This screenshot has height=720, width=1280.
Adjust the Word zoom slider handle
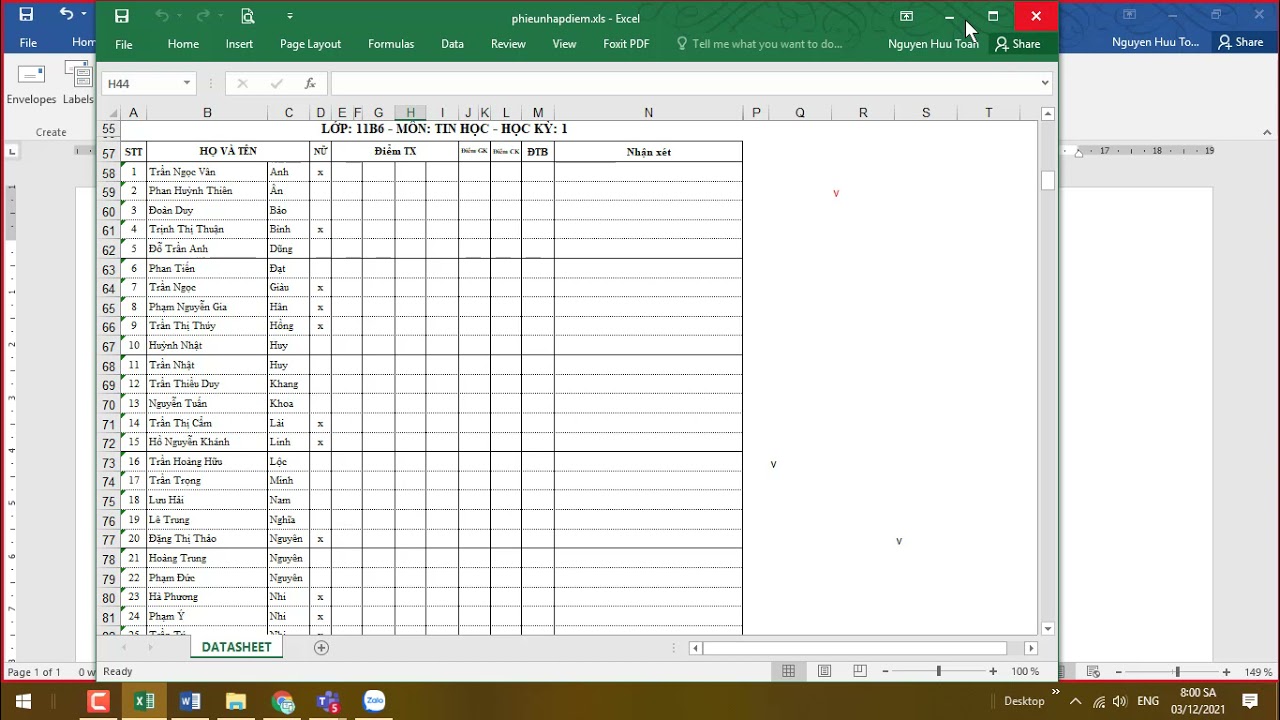[x=1177, y=672]
